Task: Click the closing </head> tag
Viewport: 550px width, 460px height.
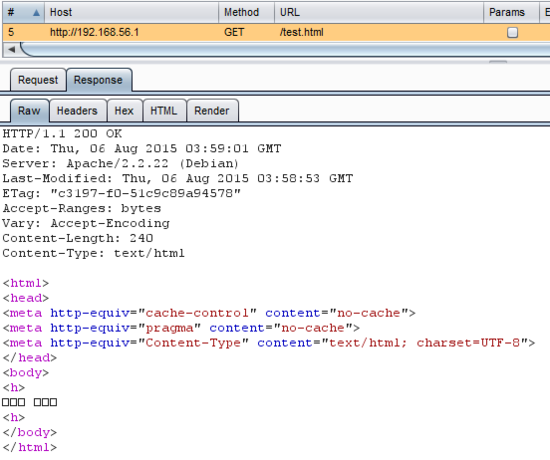Action: pyautogui.click(x=30, y=358)
